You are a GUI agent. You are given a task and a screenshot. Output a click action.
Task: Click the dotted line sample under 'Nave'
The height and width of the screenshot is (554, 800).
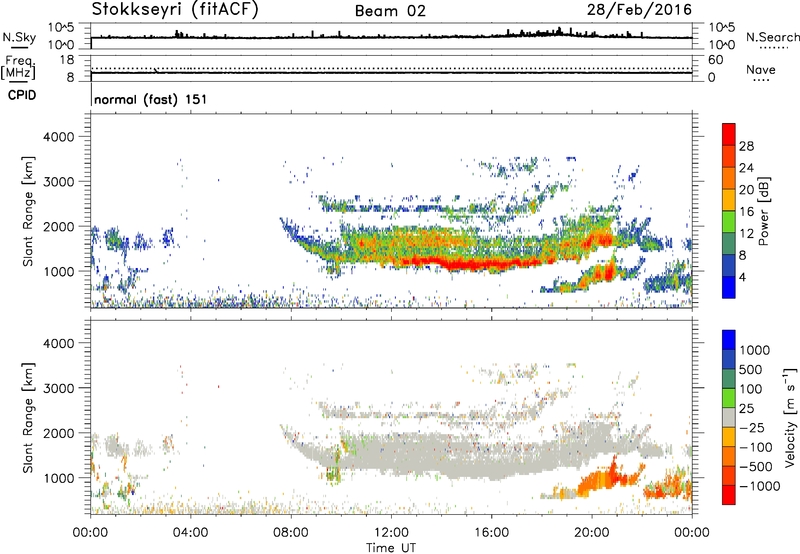click(x=761, y=80)
